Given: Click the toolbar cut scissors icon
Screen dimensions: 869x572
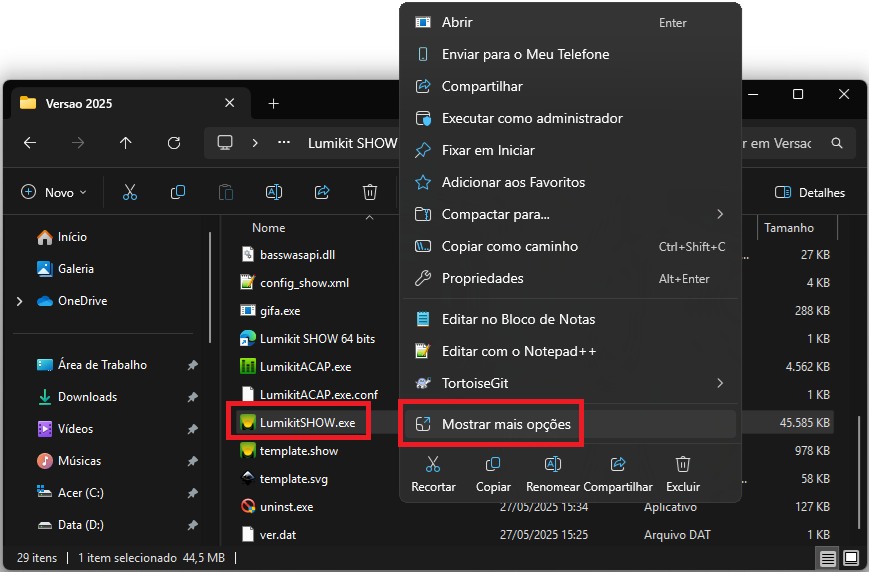Looking at the screenshot, I should coord(130,192).
